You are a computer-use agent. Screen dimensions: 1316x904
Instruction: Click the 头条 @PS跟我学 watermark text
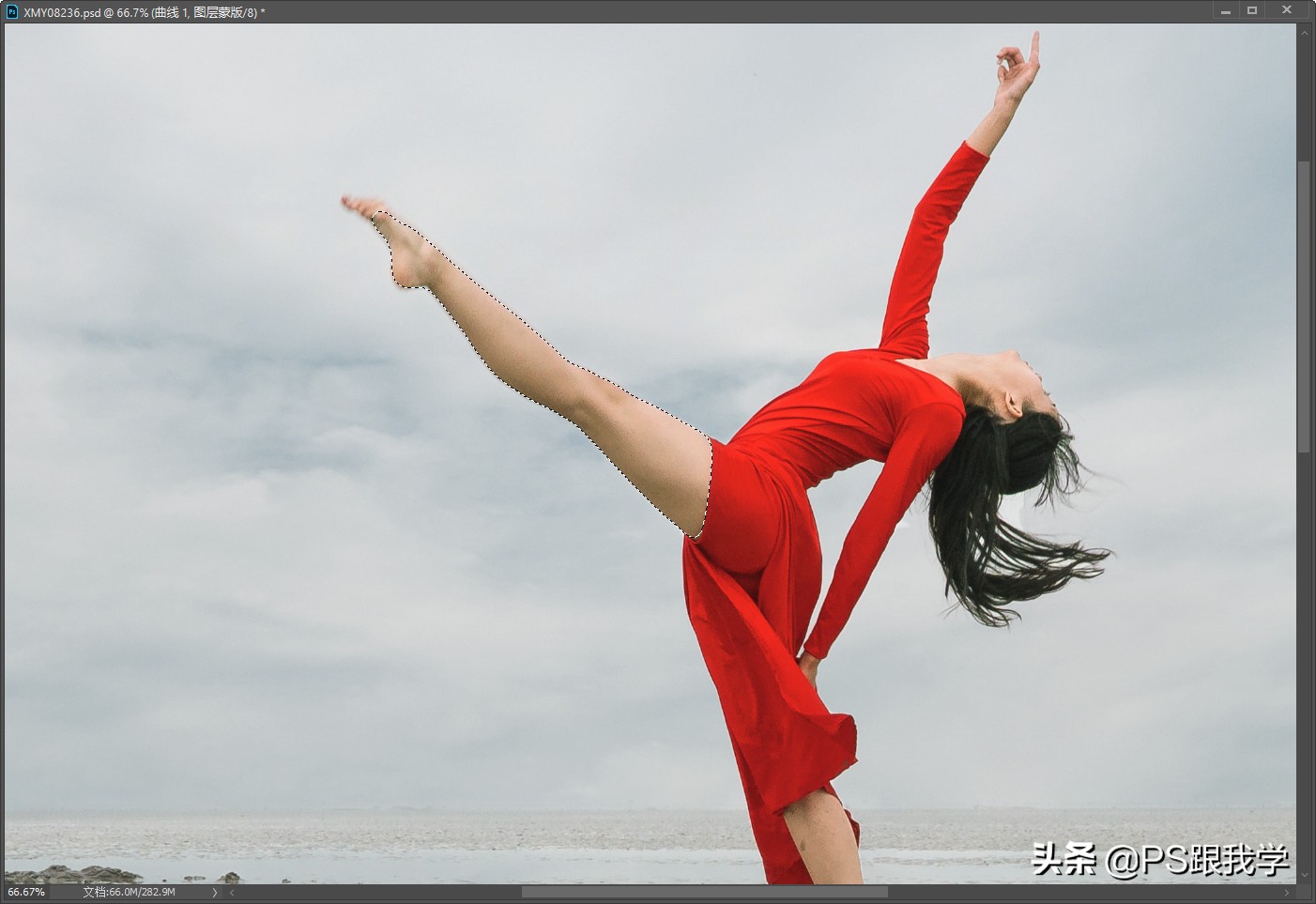tap(1159, 859)
